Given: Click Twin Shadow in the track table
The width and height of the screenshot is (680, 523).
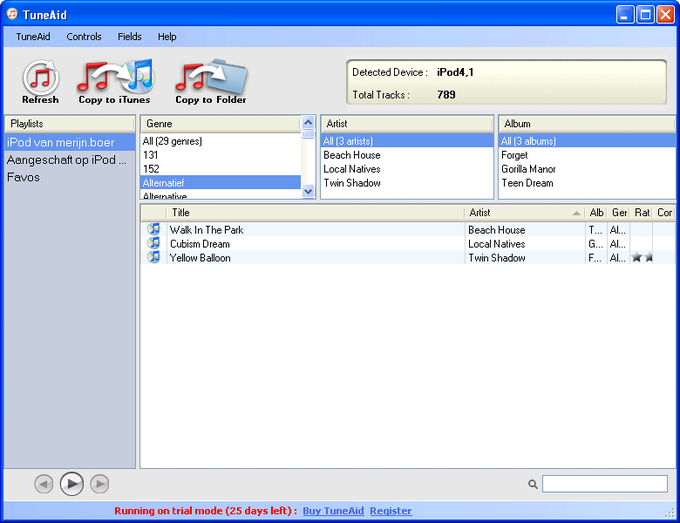Looking at the screenshot, I should coord(497,258).
